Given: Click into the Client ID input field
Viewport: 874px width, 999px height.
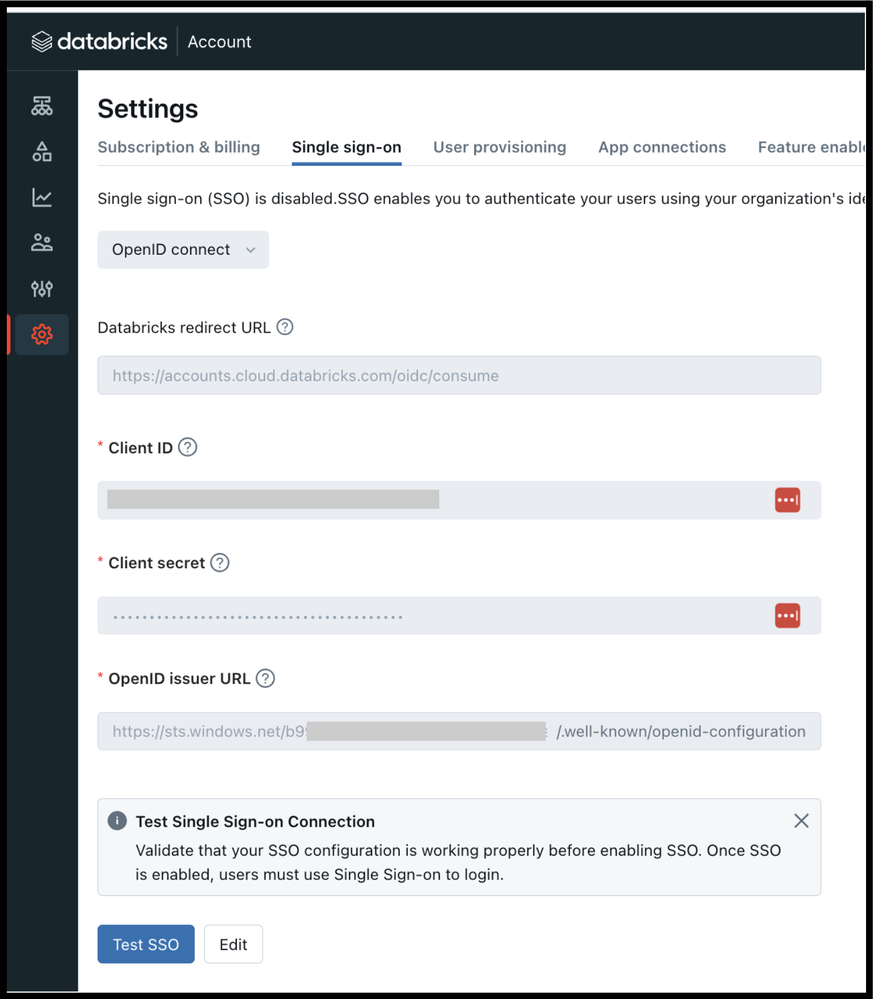Looking at the screenshot, I should coord(459,500).
